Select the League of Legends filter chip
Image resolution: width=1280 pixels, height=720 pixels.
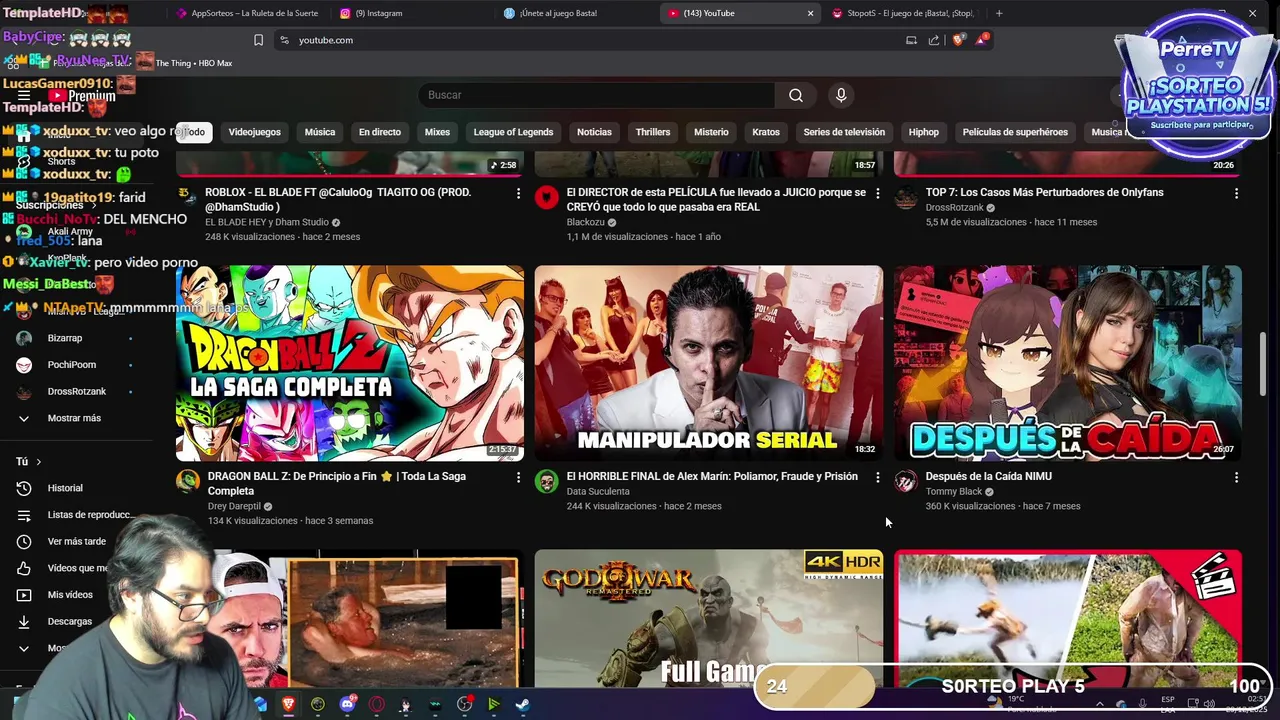tap(513, 132)
